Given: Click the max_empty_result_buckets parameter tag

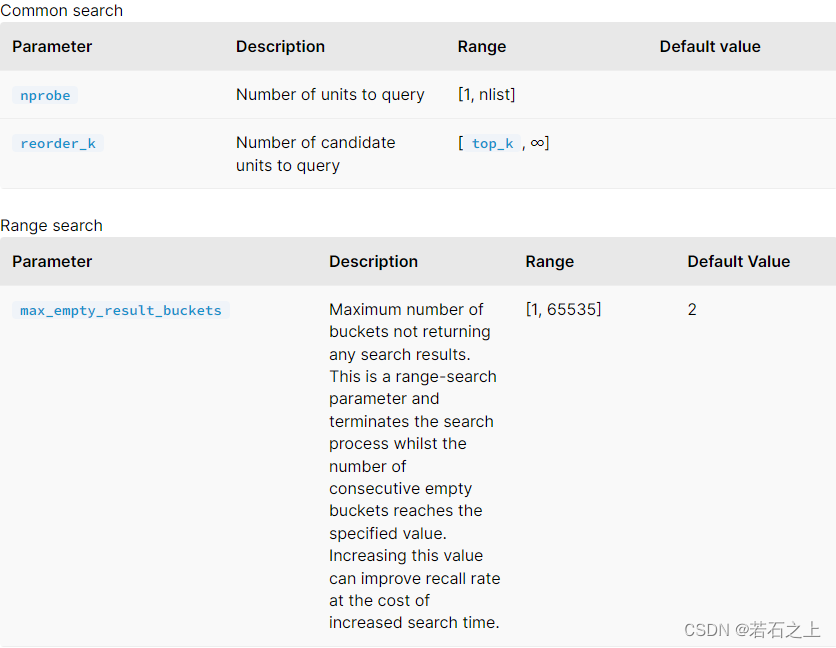Looking at the screenshot, I should [121, 311].
